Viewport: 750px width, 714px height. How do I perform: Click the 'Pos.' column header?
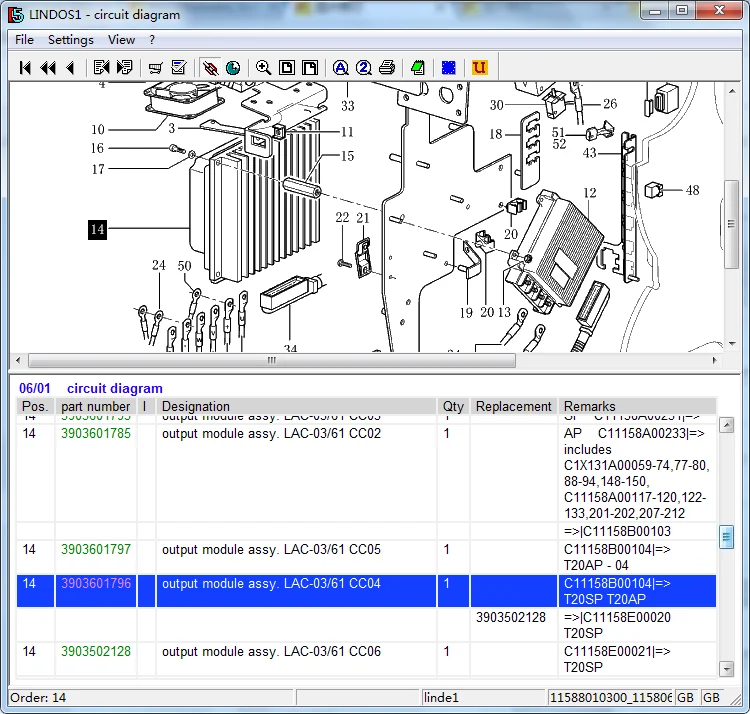tap(36, 406)
